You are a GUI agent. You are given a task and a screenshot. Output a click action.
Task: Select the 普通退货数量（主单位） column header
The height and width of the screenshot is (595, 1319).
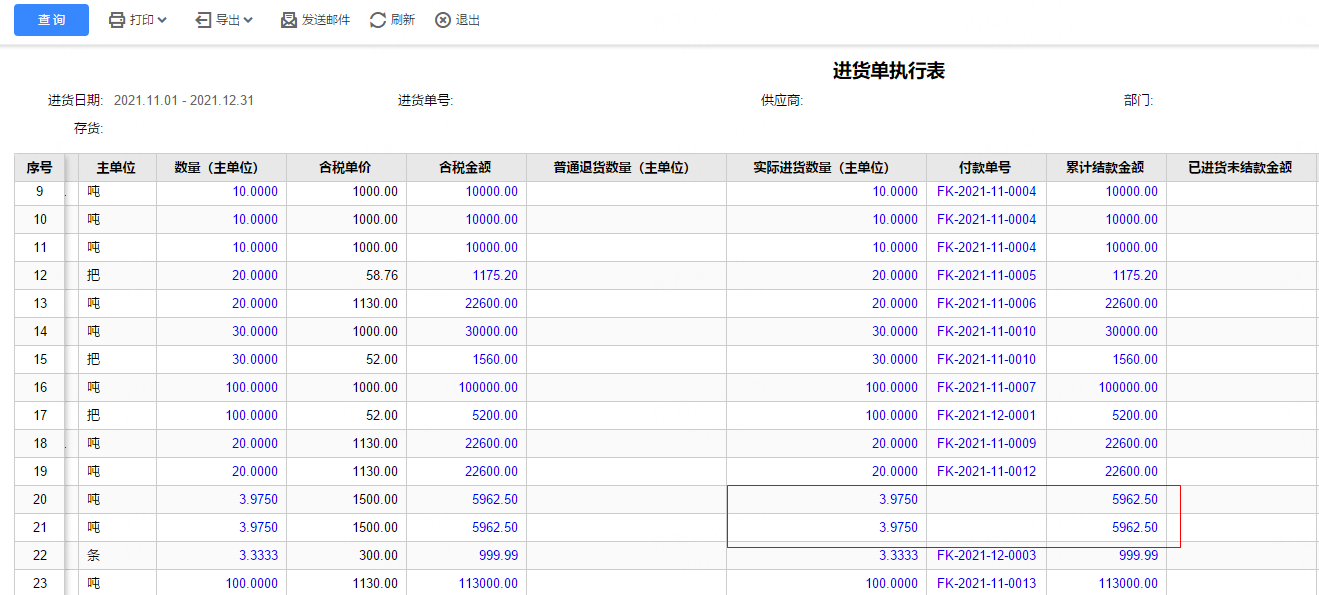[626, 167]
